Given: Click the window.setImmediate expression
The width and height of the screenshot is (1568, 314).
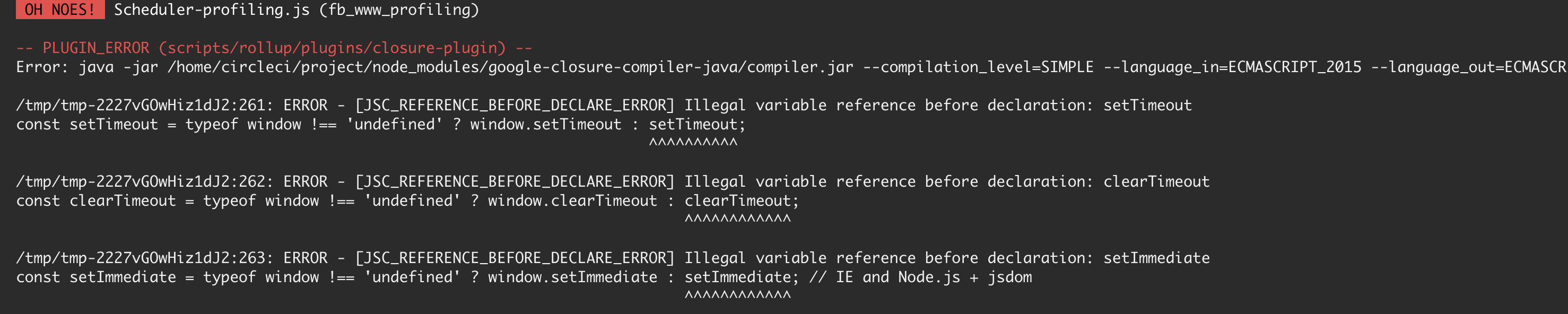Looking at the screenshot, I should pos(572,277).
